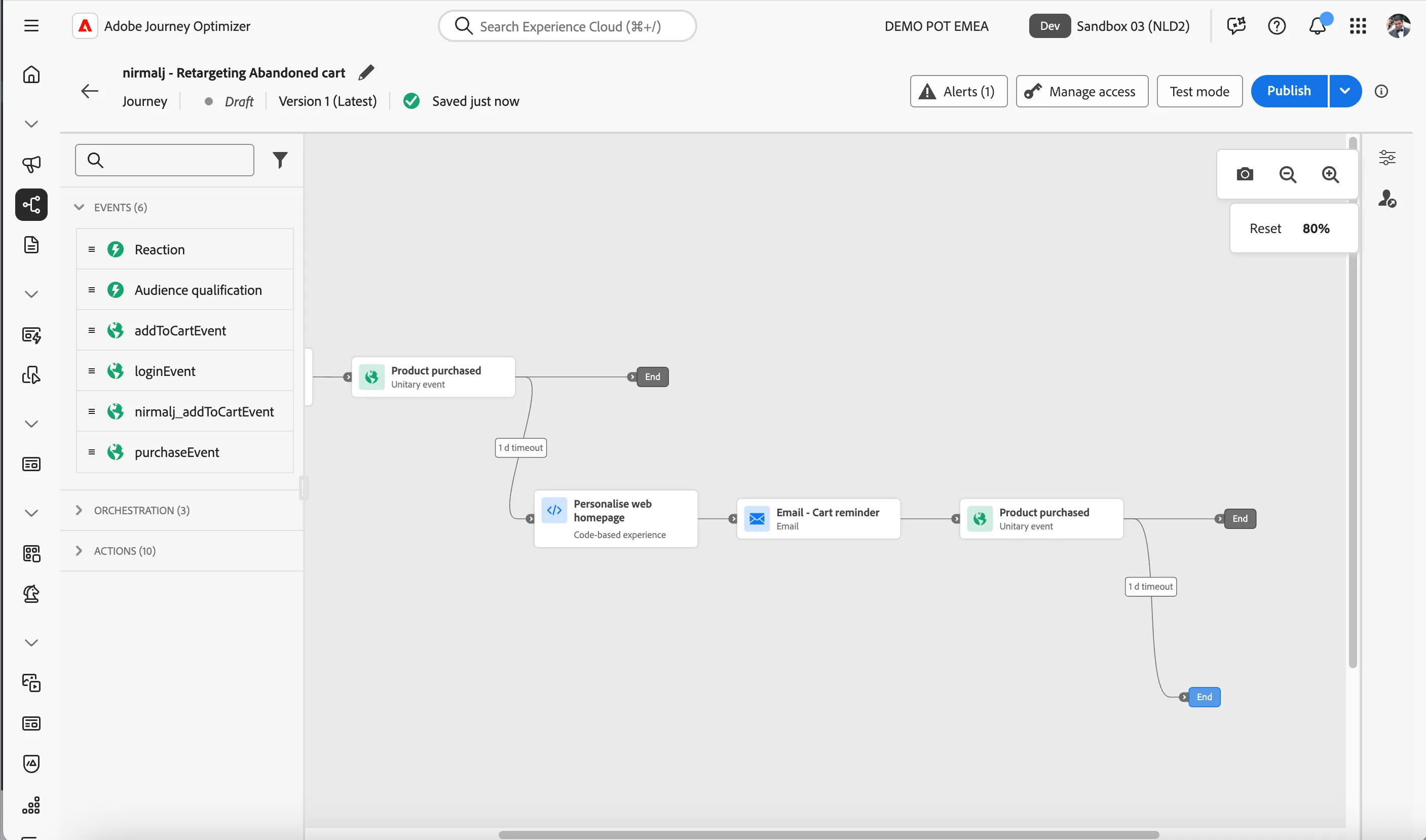Select the Personalise web homepage node
Screen dimensions: 1426x840
pos(615,518)
